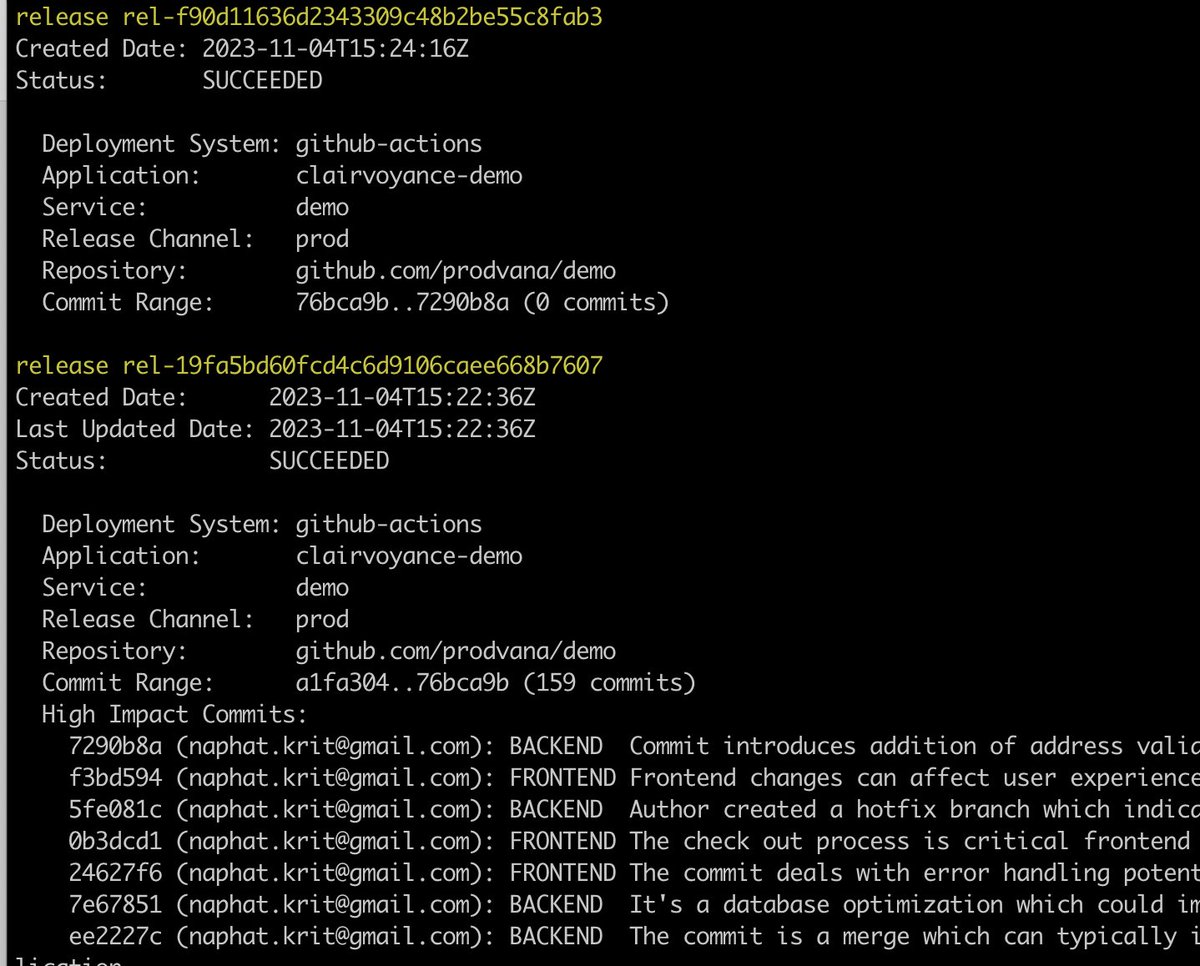Click commit hash 7e67851
This screenshot has height=966, width=1200.
pyautogui.click(x=115, y=905)
